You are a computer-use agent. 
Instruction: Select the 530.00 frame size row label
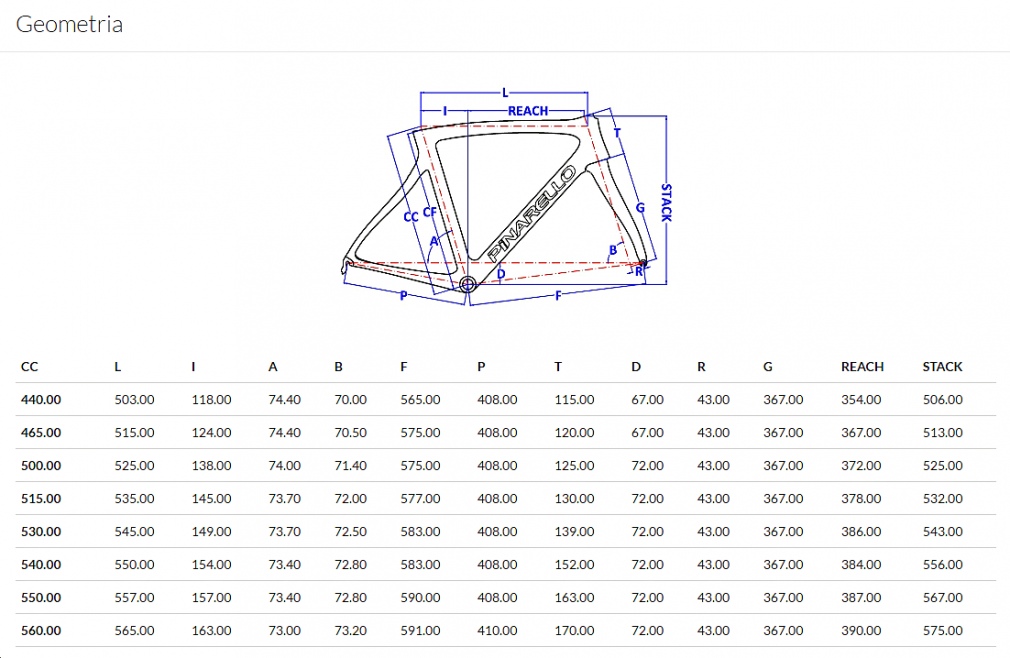tap(41, 532)
